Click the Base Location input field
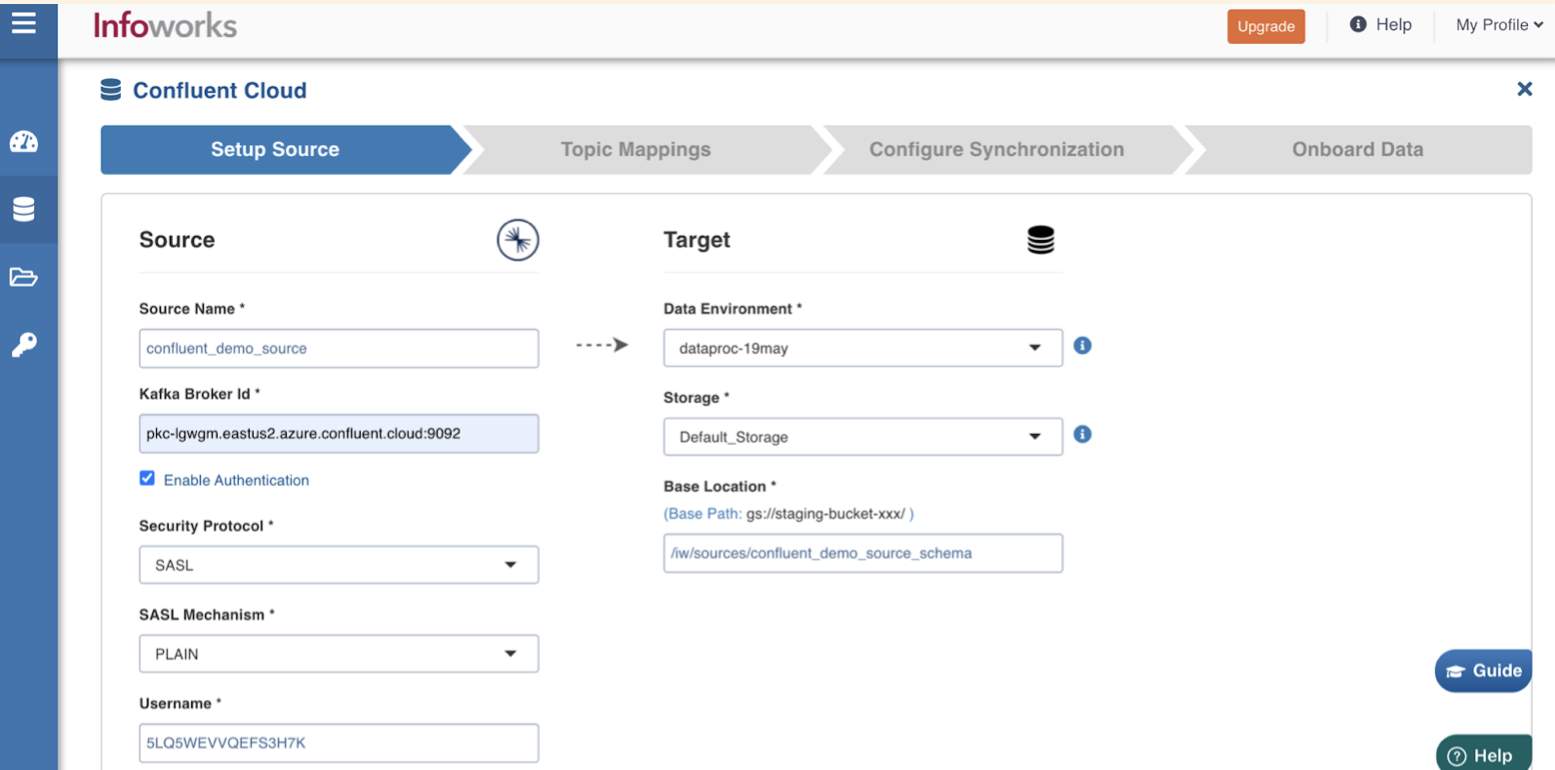 click(x=863, y=553)
